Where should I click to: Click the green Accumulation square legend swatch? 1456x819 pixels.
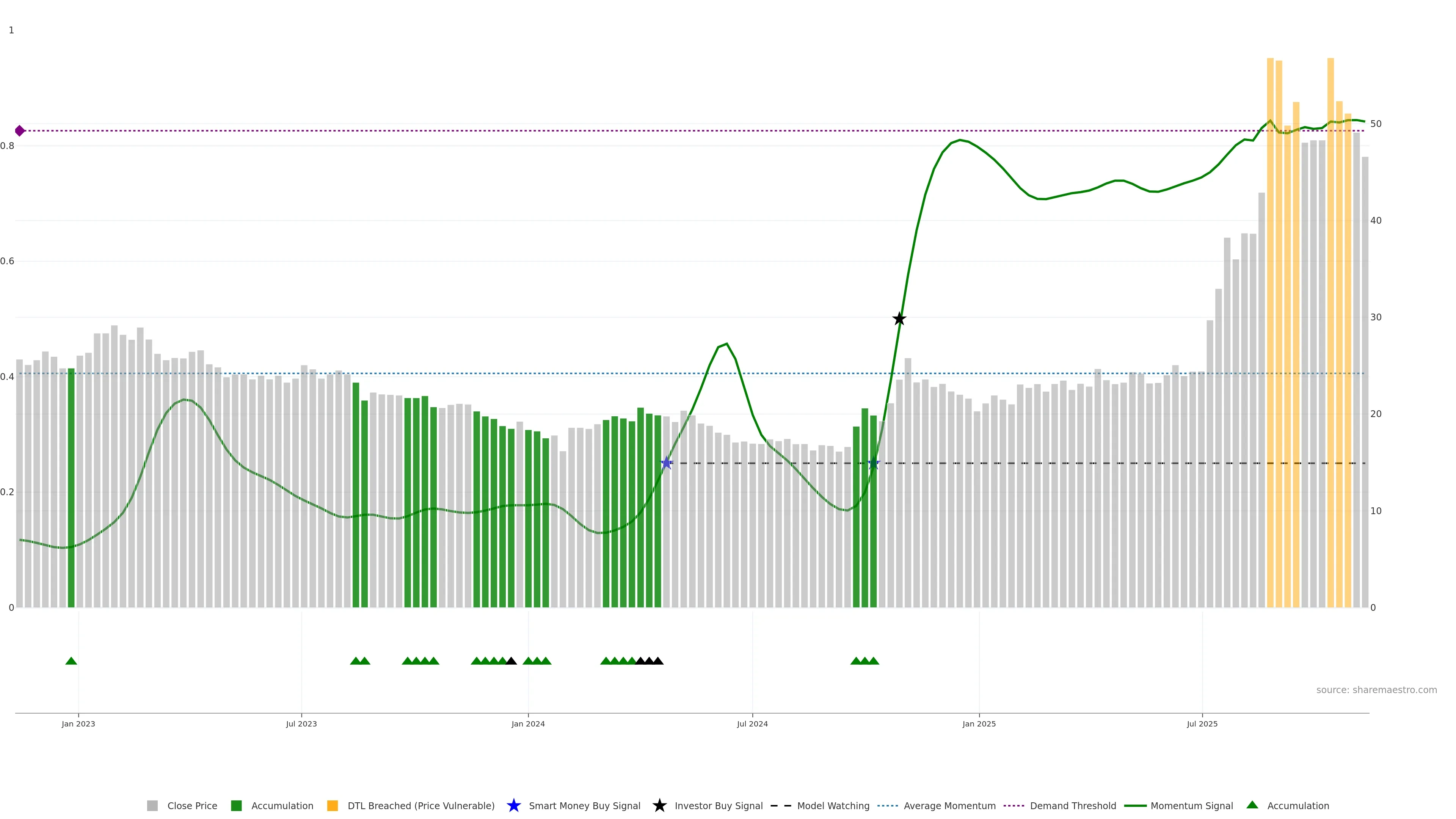coord(236,805)
